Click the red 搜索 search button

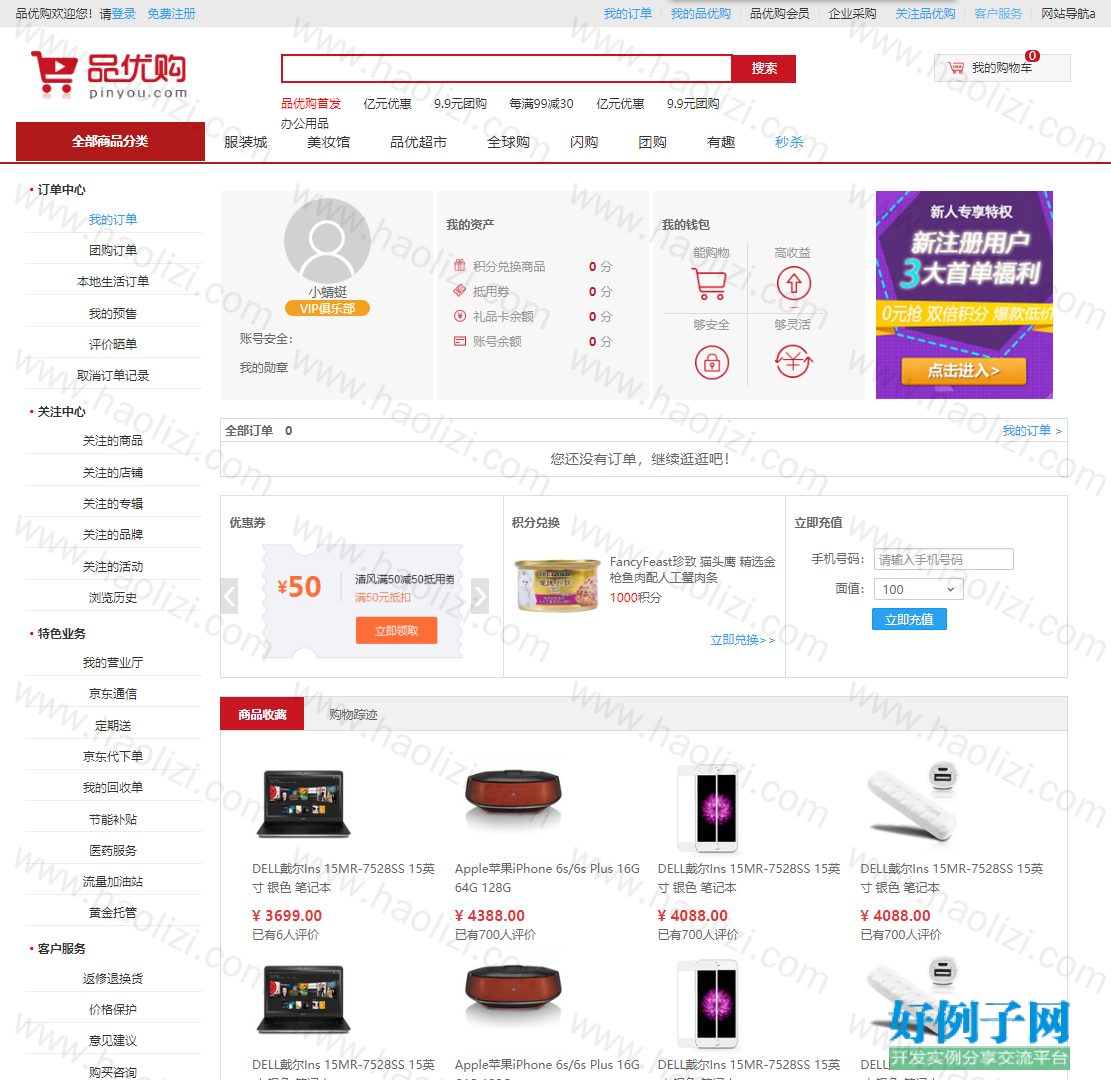coord(764,69)
